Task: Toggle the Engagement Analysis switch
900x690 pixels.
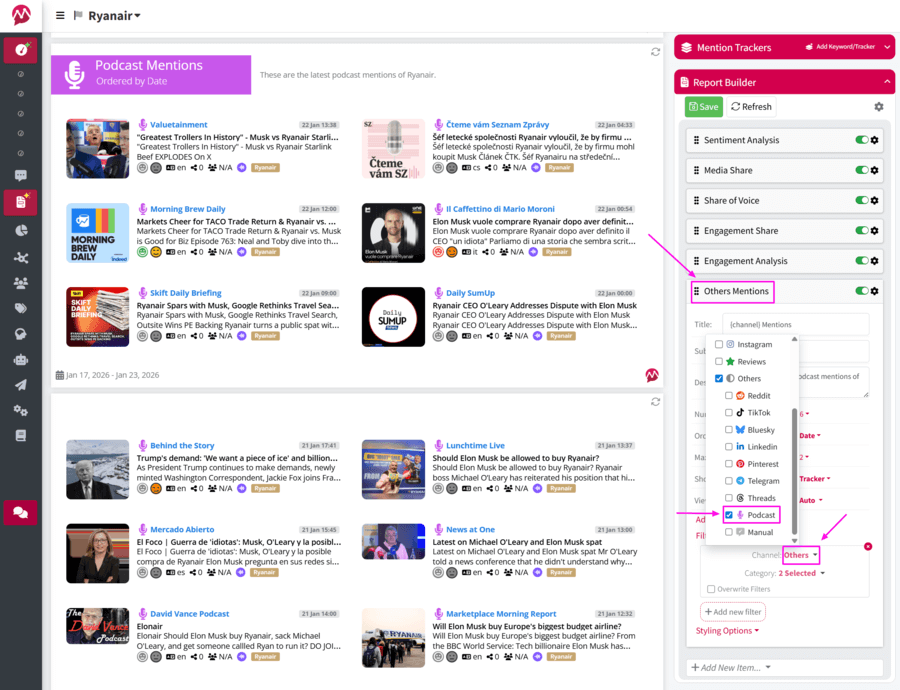Action: tap(861, 261)
